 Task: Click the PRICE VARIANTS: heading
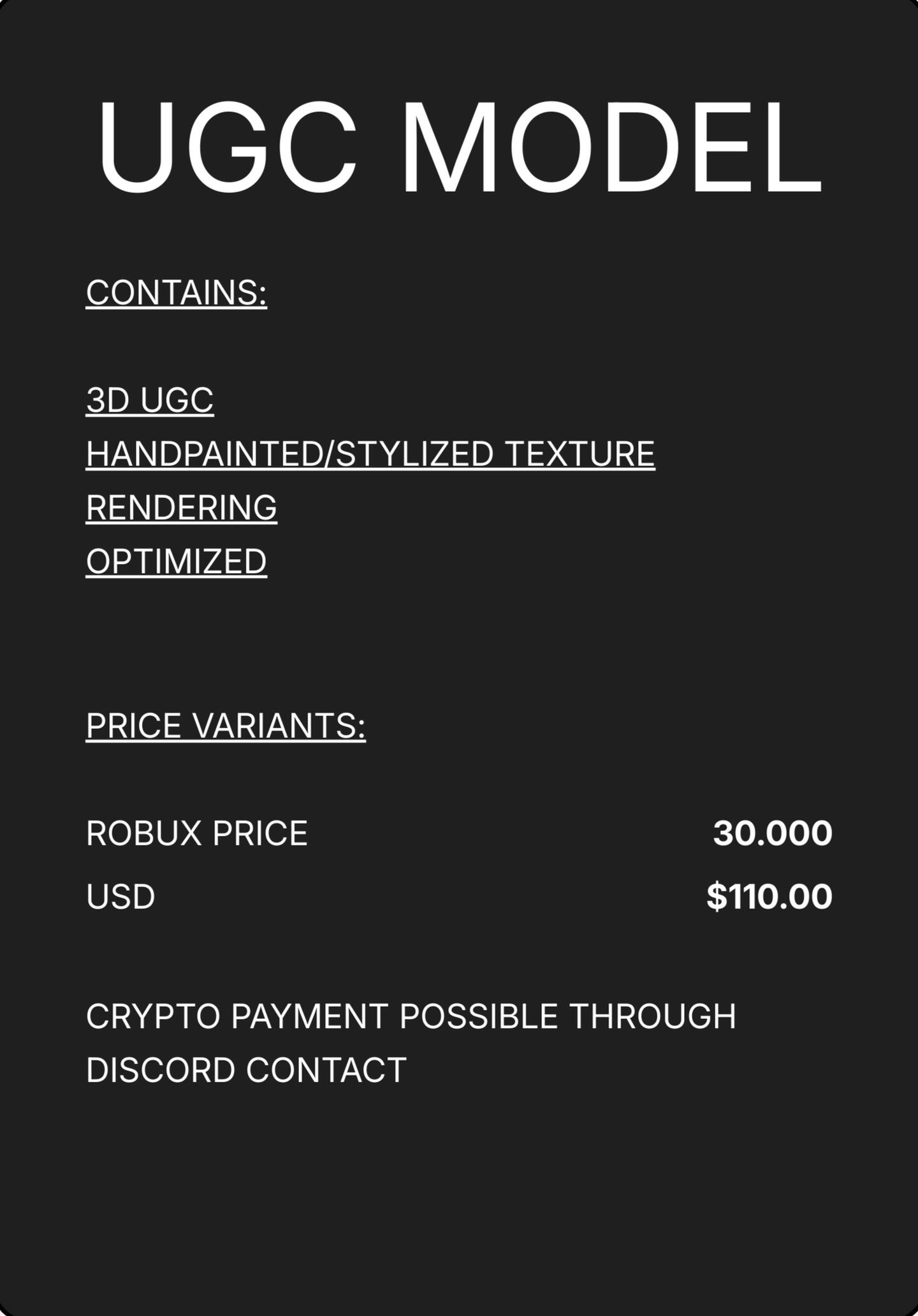pyautogui.click(x=226, y=726)
